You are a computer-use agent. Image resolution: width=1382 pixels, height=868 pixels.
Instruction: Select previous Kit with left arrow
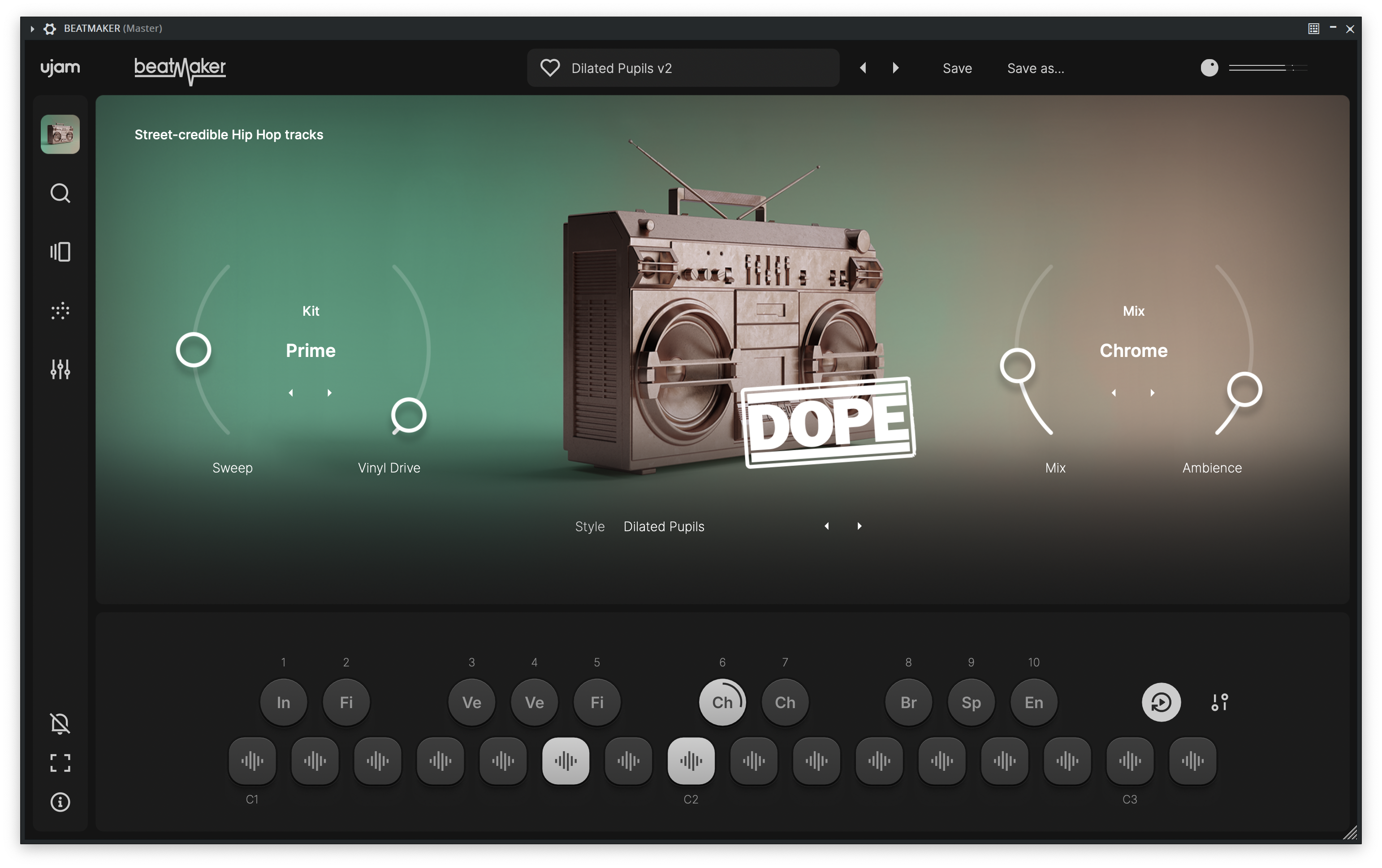(x=291, y=393)
